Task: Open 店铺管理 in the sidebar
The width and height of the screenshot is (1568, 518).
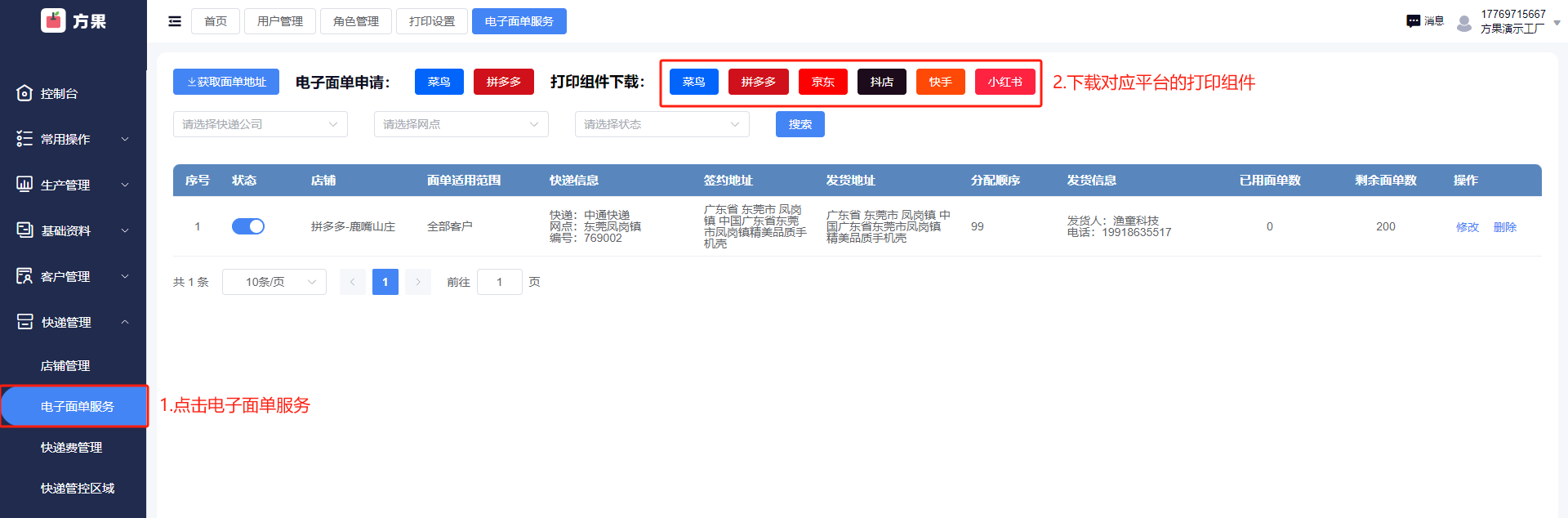Action: click(x=65, y=365)
